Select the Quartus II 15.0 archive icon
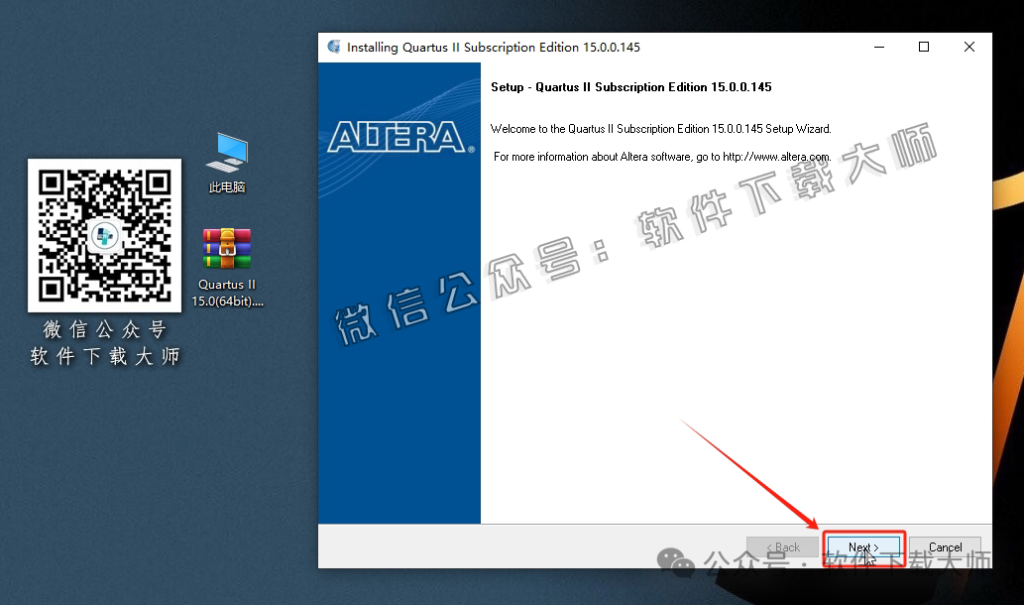The image size is (1024, 605). 227,265
